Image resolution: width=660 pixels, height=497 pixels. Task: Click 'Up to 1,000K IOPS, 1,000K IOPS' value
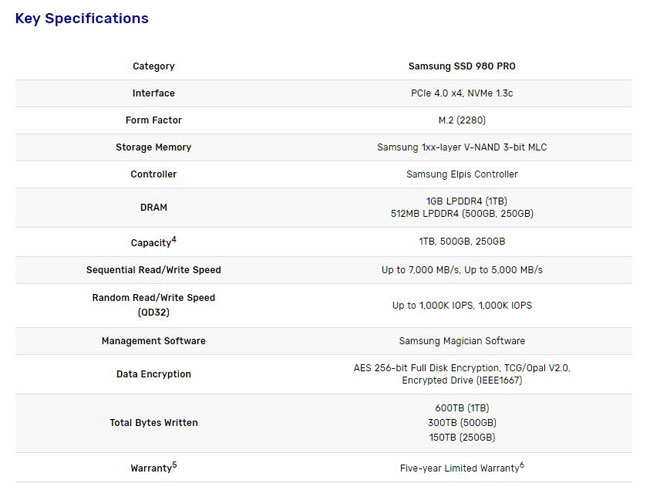click(x=462, y=305)
